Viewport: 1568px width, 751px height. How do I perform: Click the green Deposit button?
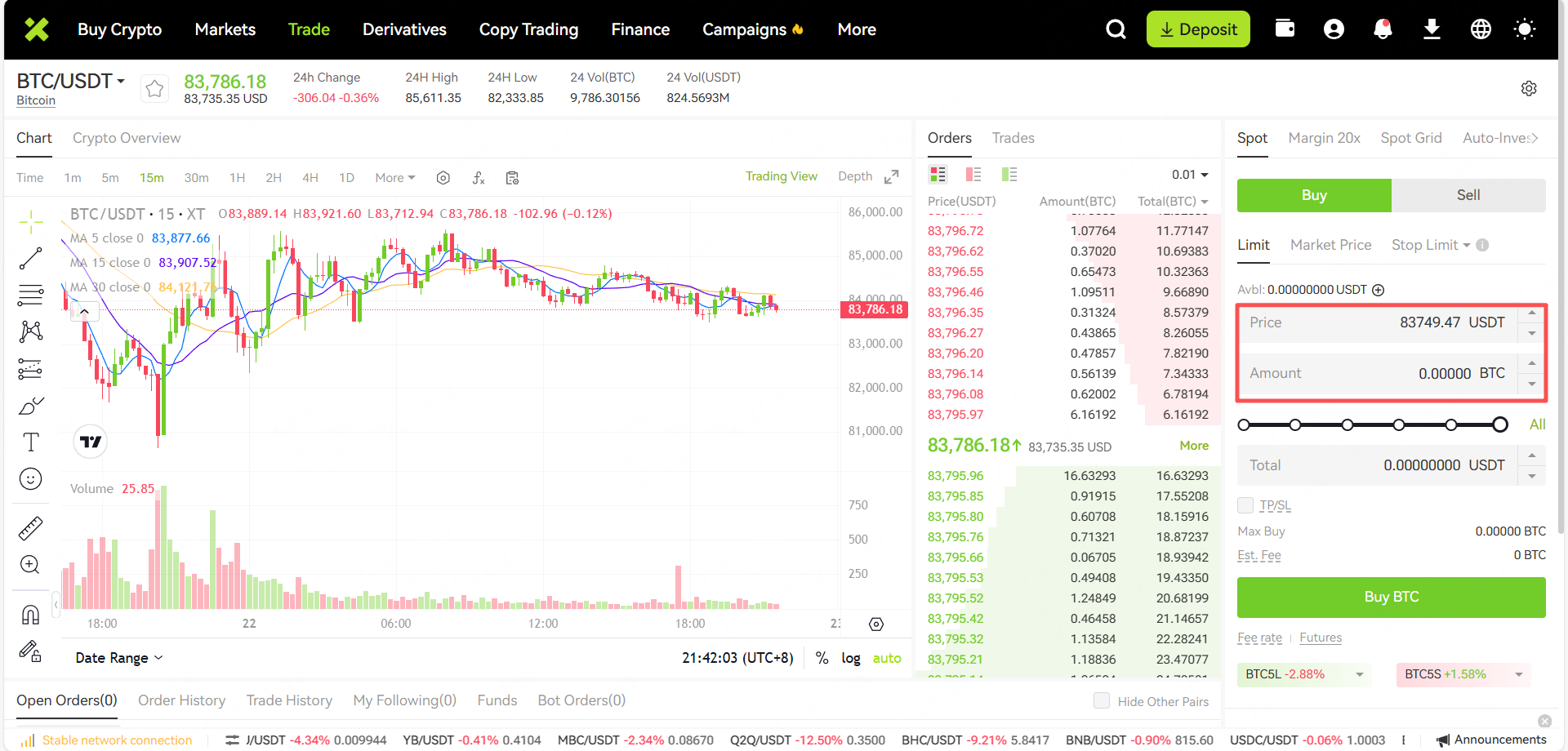coord(1197,29)
